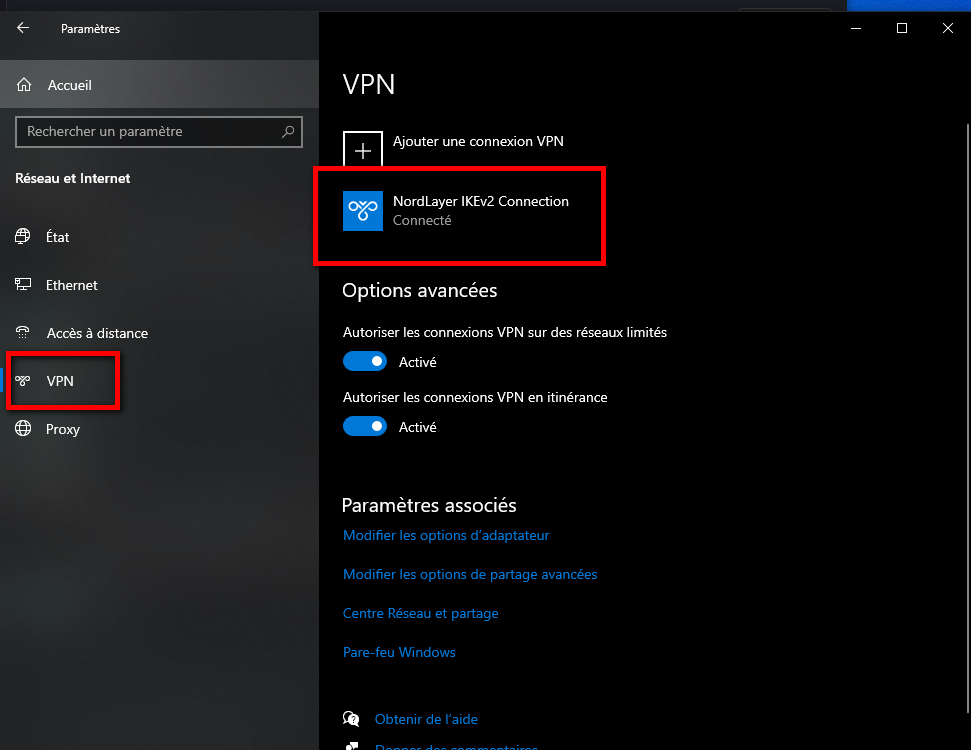The height and width of the screenshot is (750, 971).
Task: Click the Obtenir de l'aide help icon
Action: click(351, 718)
